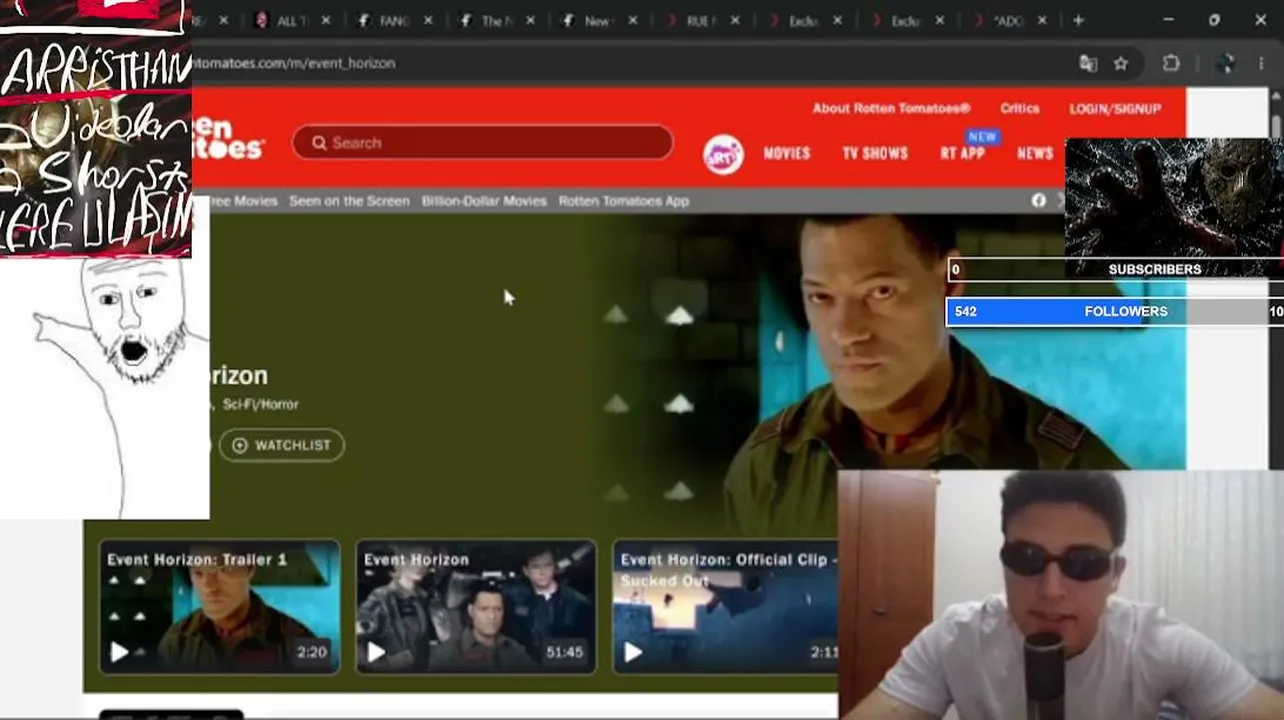Open the Billion-Dollar Movies link
Screen dimensions: 1284x720
484,201
